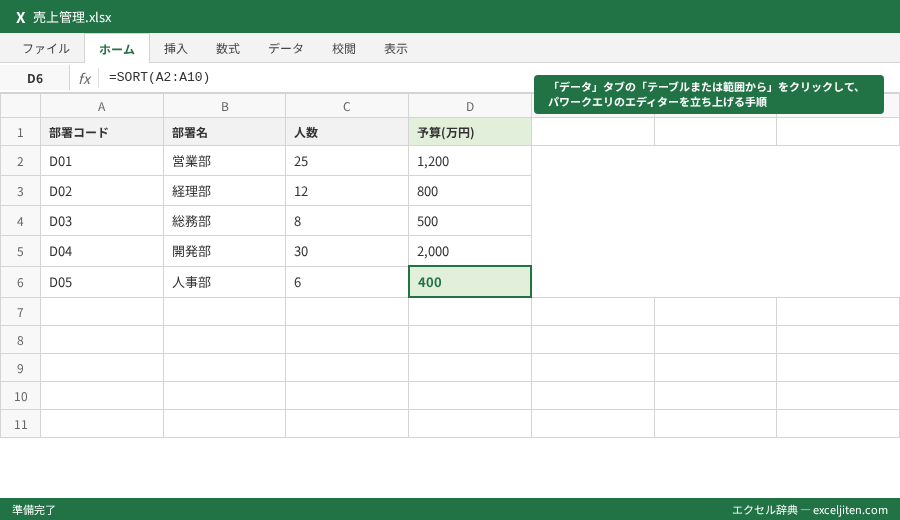Click the name box showing D6
Screen dimensions: 900x520
click(x=35, y=78)
